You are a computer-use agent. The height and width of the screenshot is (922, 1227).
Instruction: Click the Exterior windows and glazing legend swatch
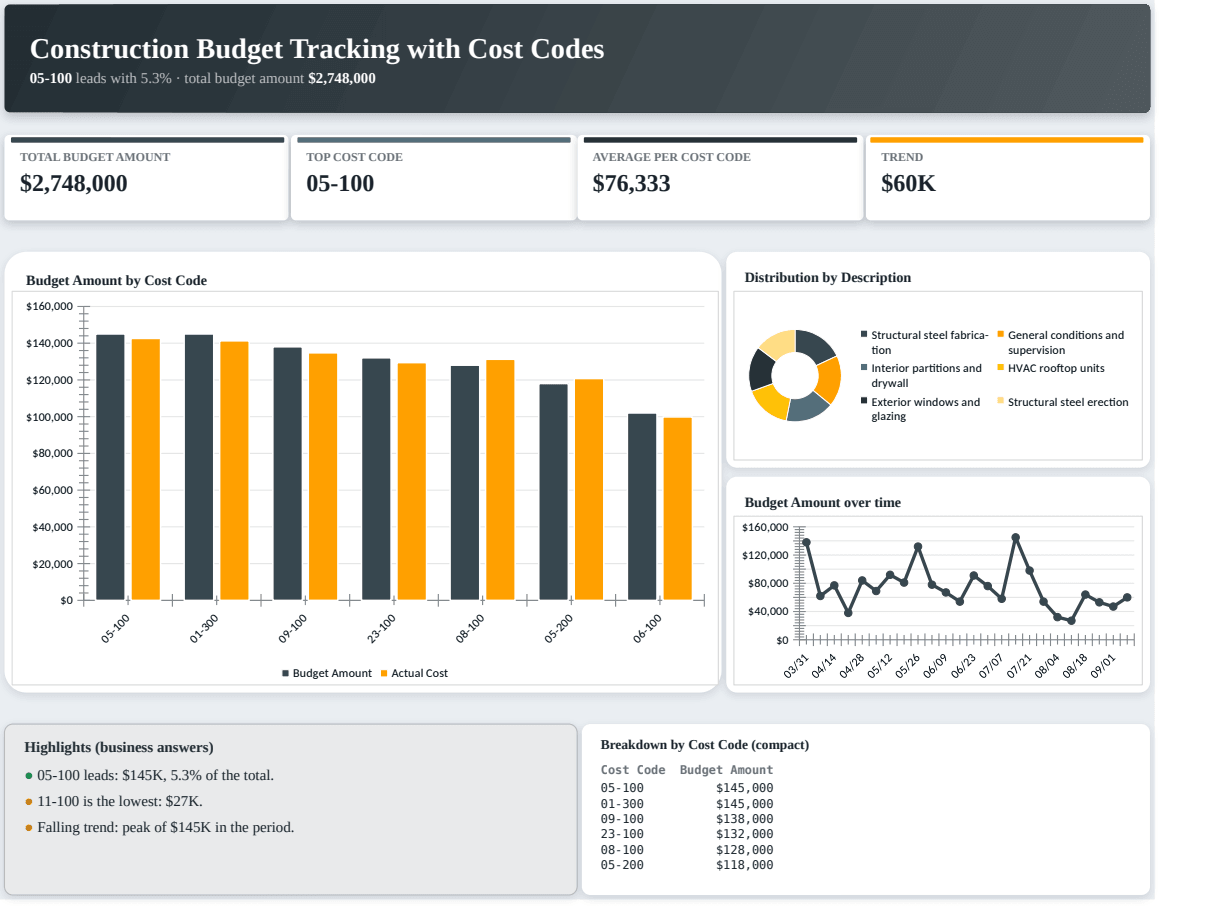pos(864,402)
